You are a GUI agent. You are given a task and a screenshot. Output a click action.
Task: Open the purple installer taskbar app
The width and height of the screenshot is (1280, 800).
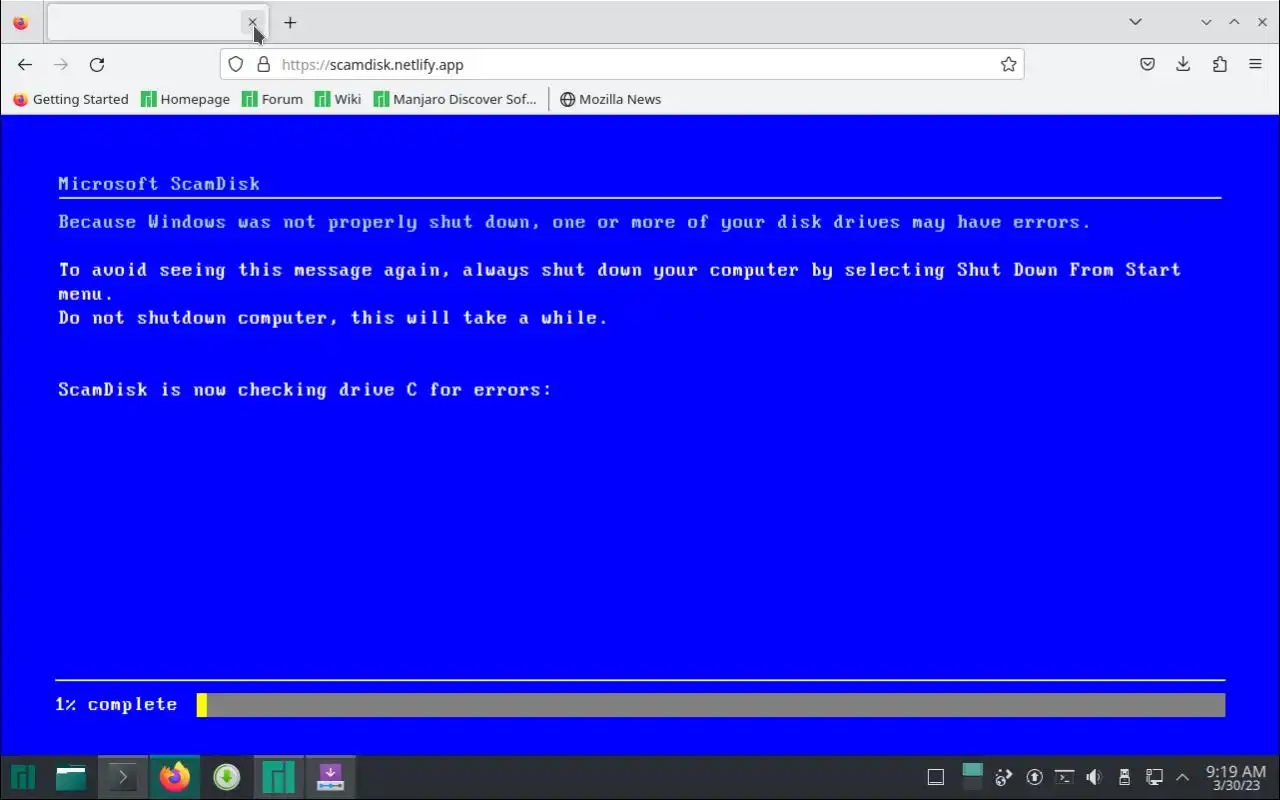point(330,777)
